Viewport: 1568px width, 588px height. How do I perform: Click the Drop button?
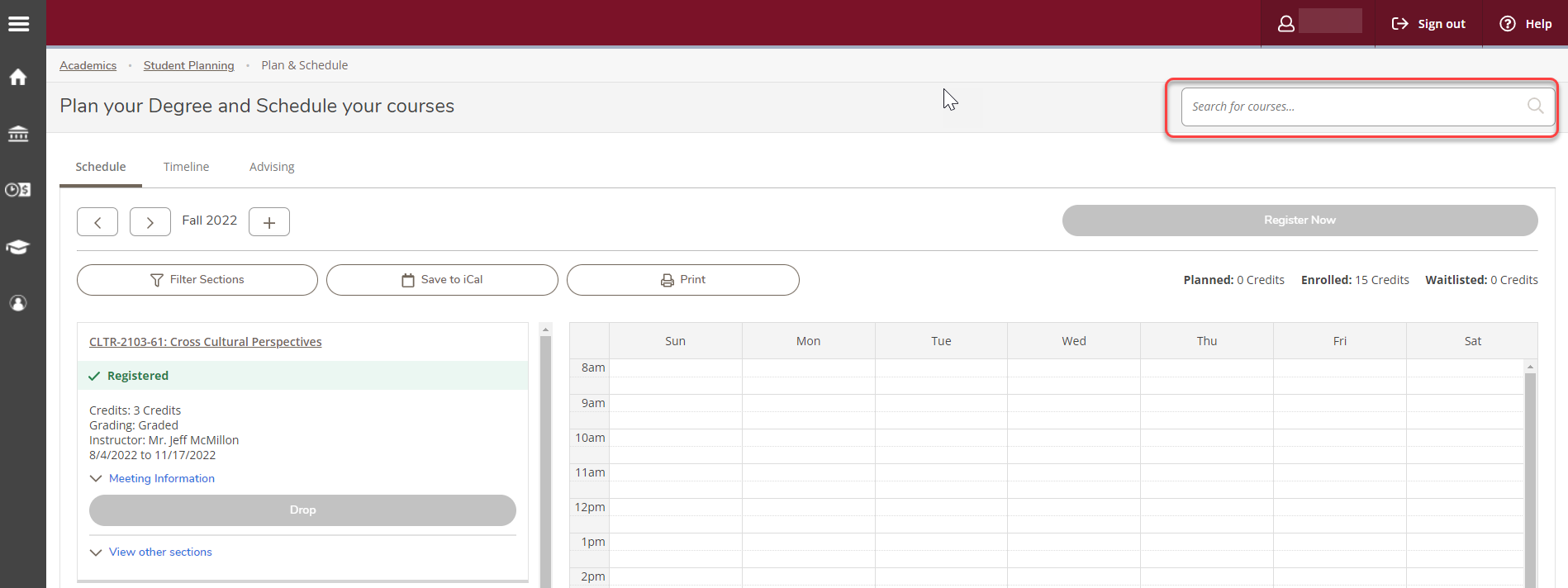click(302, 510)
